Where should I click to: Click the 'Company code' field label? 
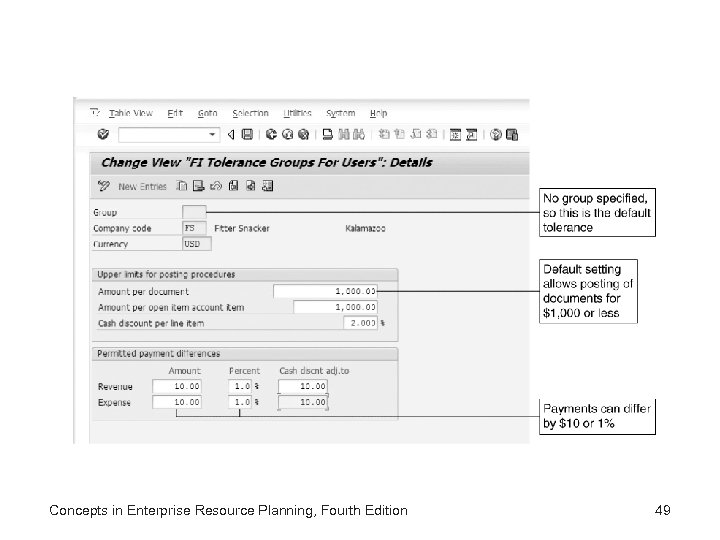coord(122,228)
